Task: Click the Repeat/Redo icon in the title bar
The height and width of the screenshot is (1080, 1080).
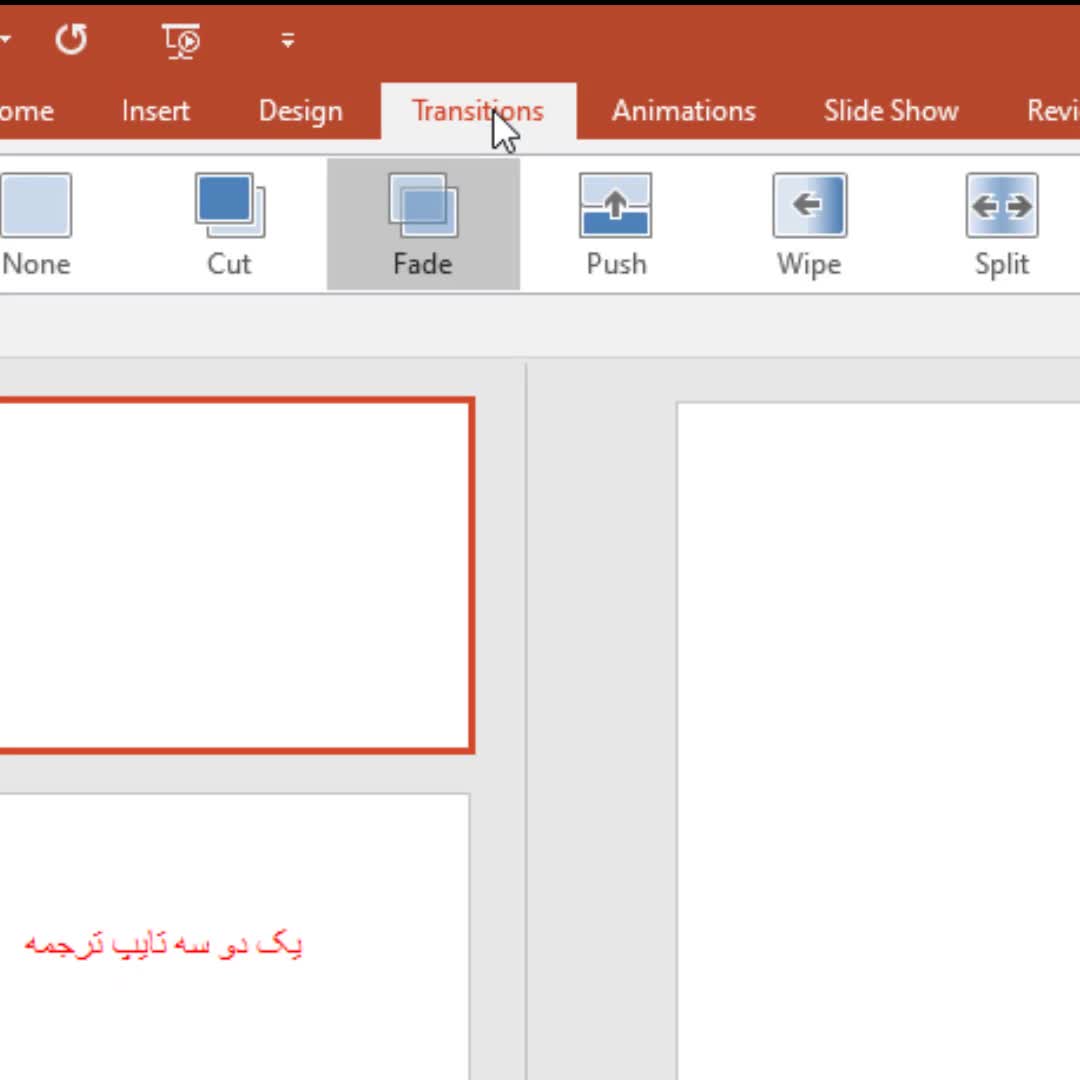Action: click(x=71, y=40)
